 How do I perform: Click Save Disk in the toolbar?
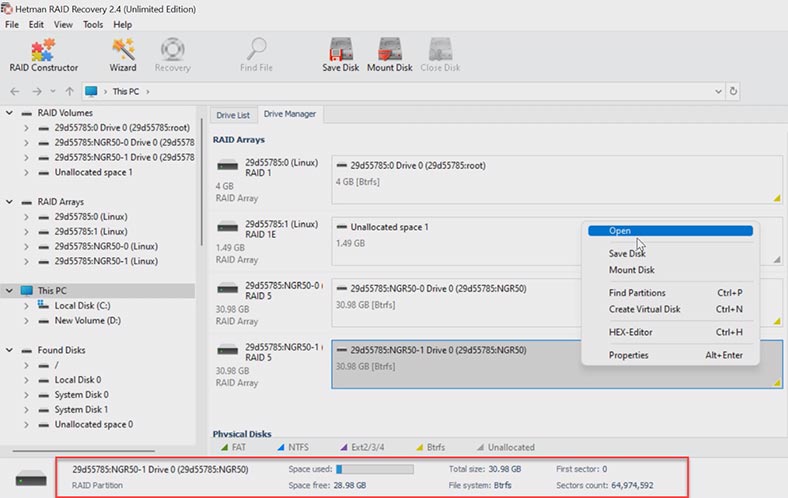tap(341, 55)
